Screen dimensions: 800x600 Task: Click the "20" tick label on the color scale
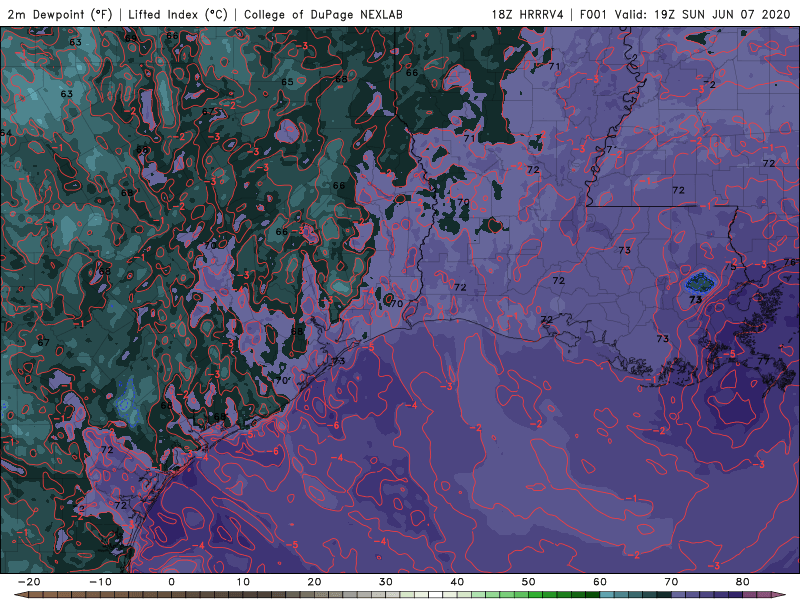tap(314, 582)
